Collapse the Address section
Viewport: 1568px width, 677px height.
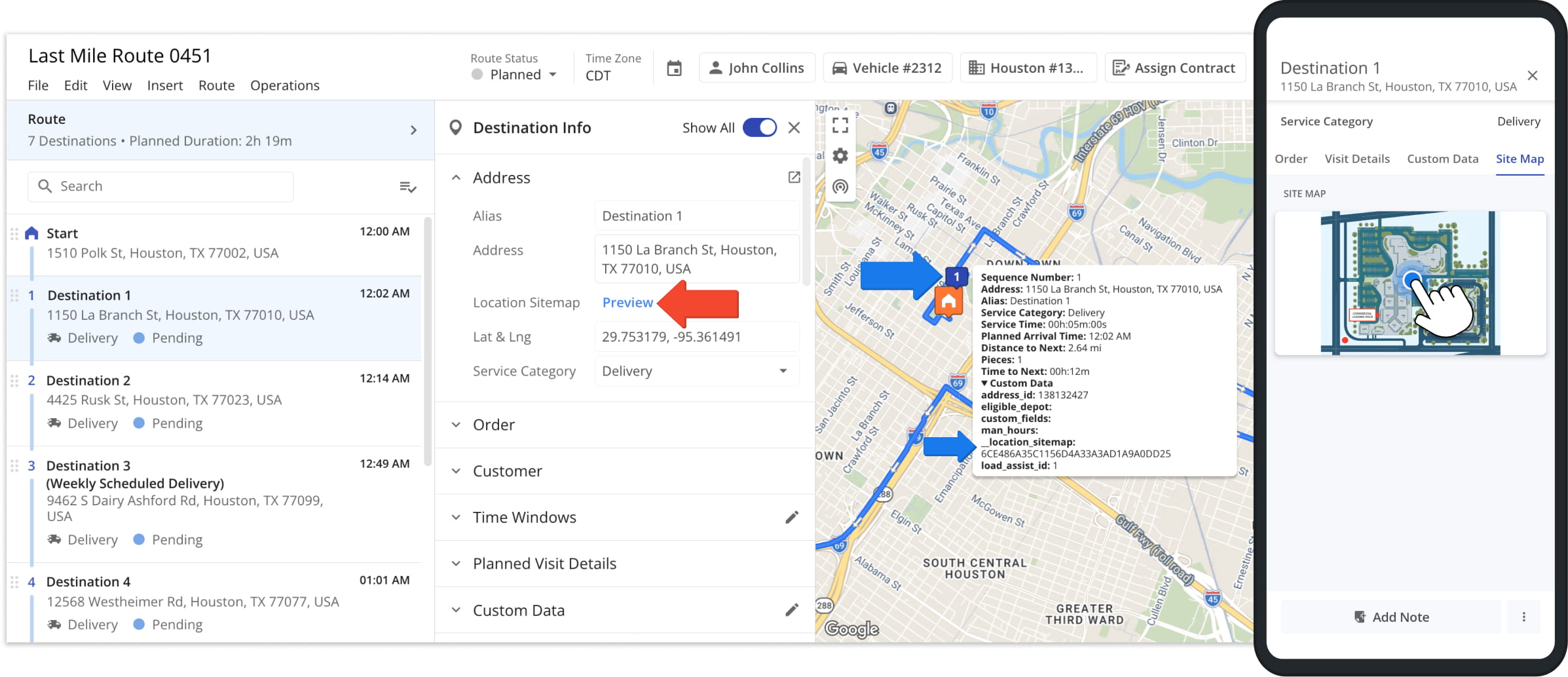click(x=456, y=178)
